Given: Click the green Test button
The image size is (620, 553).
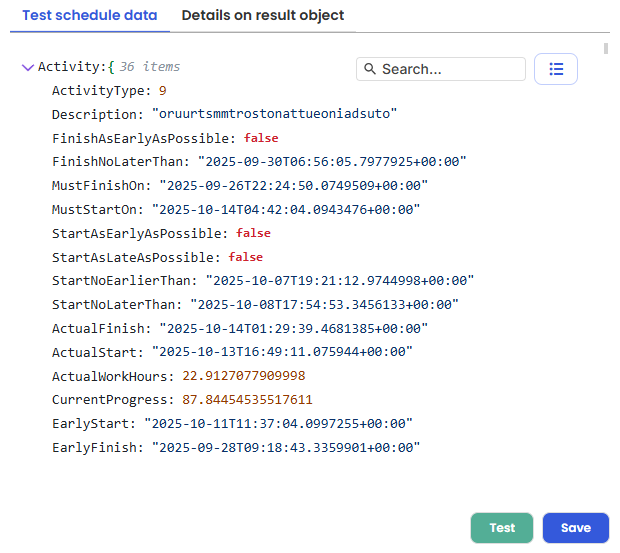Looking at the screenshot, I should coord(502,528).
